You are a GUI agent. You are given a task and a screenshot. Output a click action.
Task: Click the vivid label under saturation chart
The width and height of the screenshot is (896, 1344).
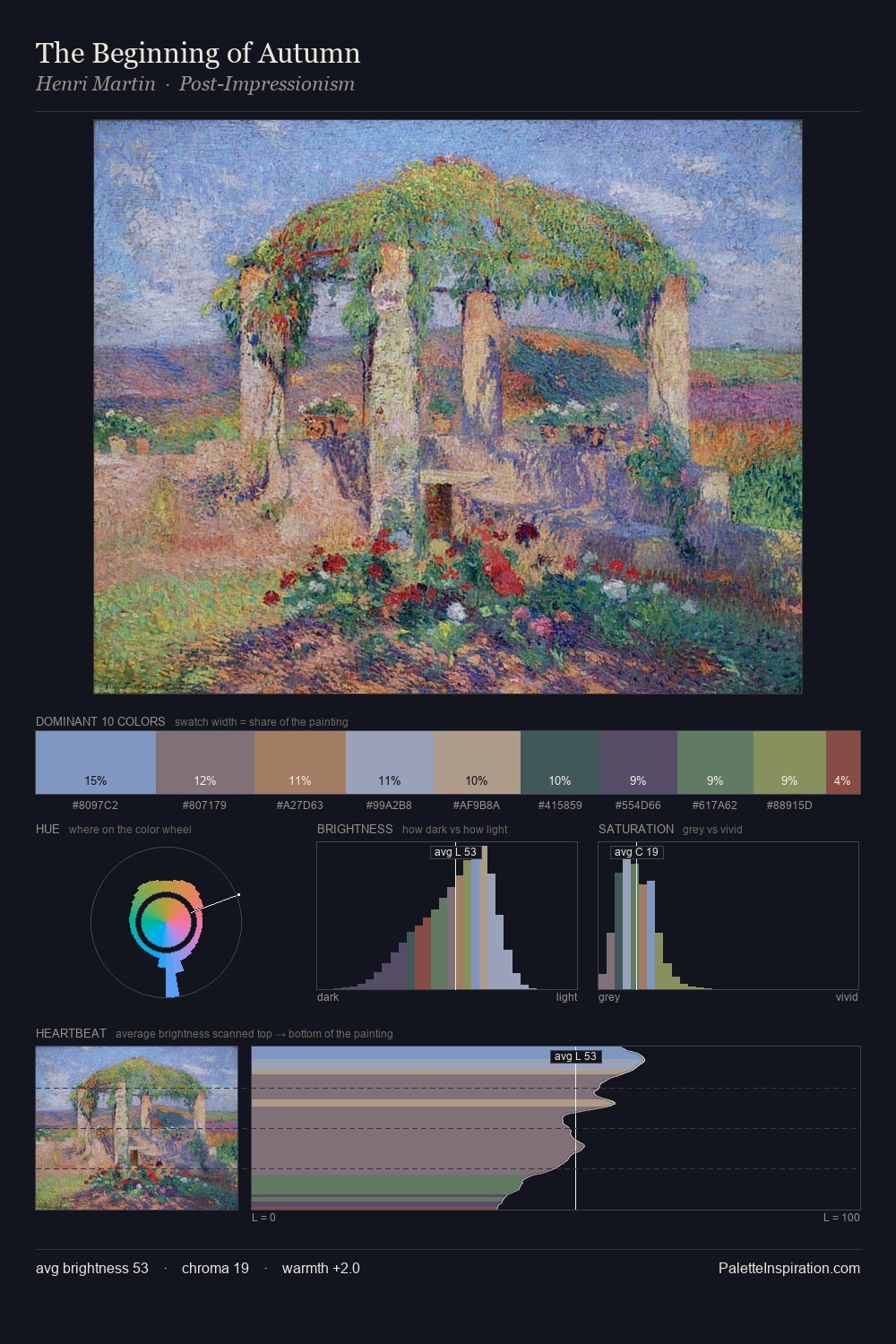[x=847, y=997]
